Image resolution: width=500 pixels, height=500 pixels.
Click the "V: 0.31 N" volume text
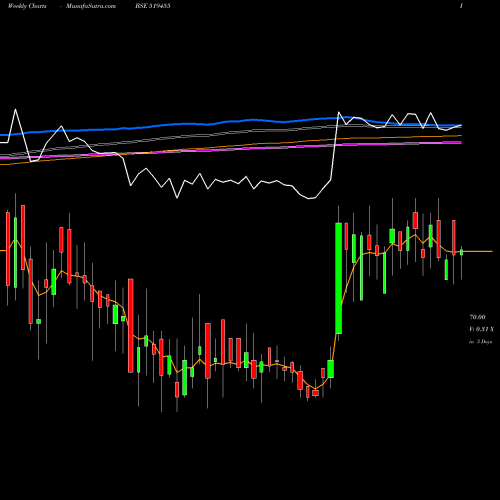pos(481,329)
